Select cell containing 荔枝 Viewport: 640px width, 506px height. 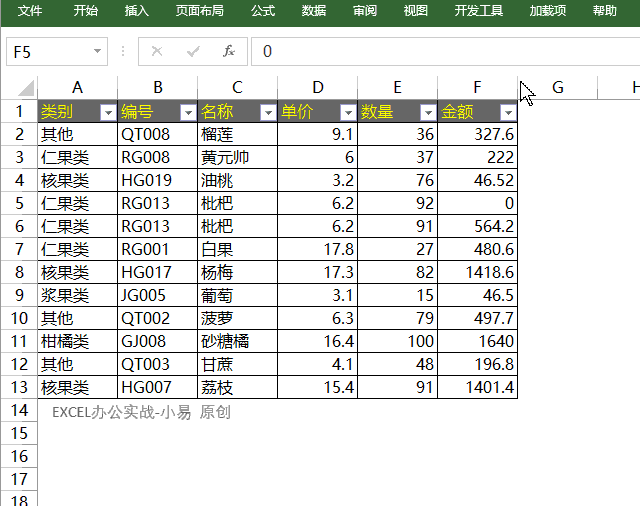click(238, 387)
